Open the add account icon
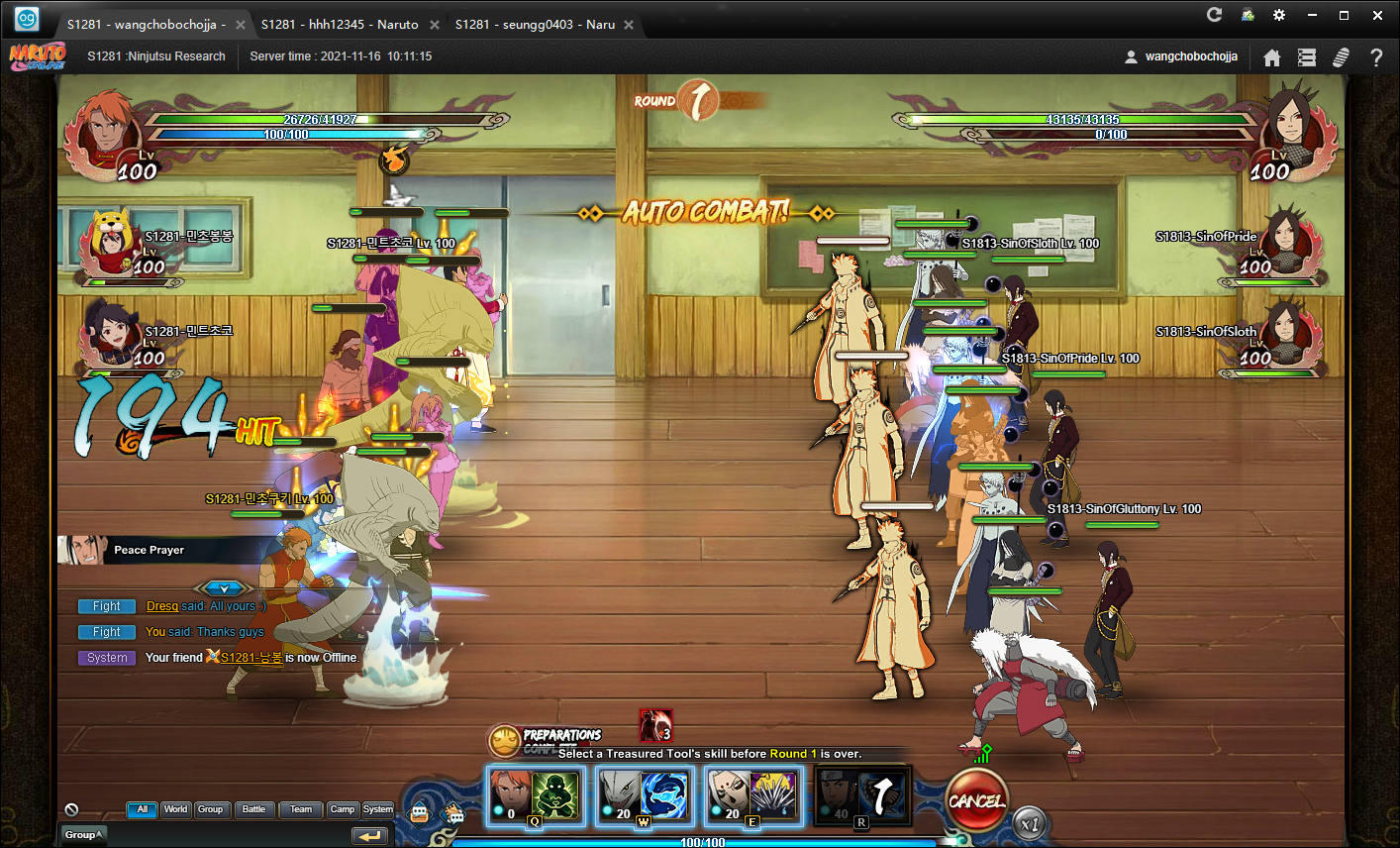This screenshot has width=1400, height=848. click(x=1248, y=15)
